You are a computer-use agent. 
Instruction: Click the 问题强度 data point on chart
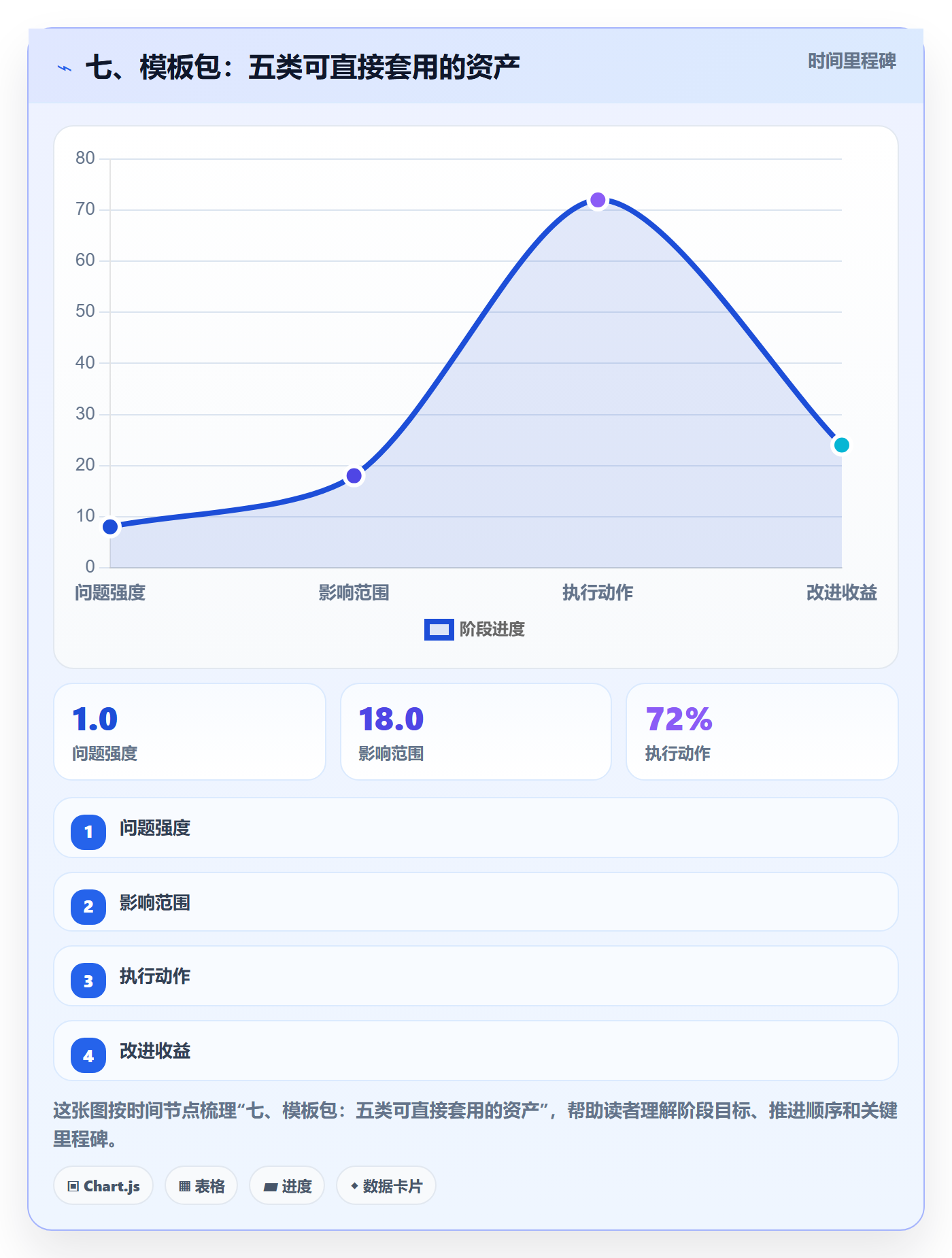[x=110, y=526]
